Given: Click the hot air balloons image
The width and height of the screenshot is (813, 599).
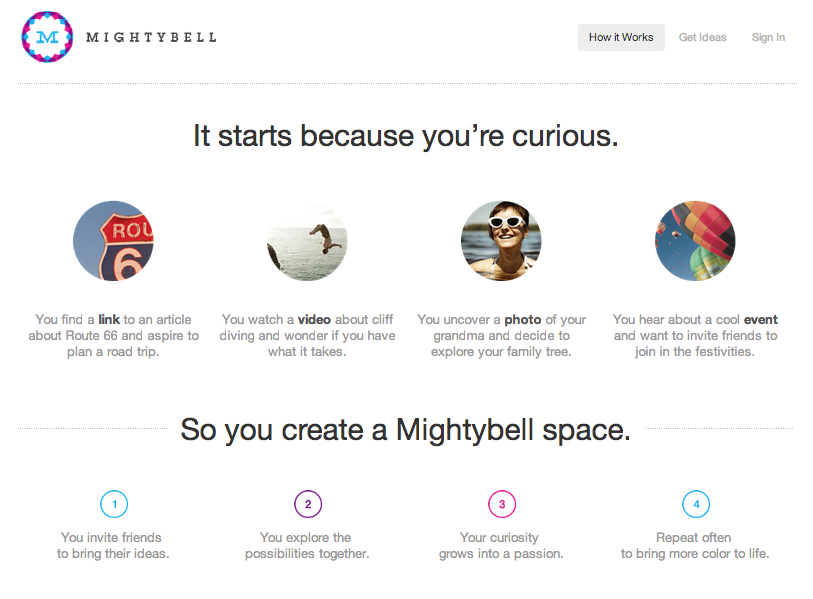Looking at the screenshot, I should [x=695, y=241].
